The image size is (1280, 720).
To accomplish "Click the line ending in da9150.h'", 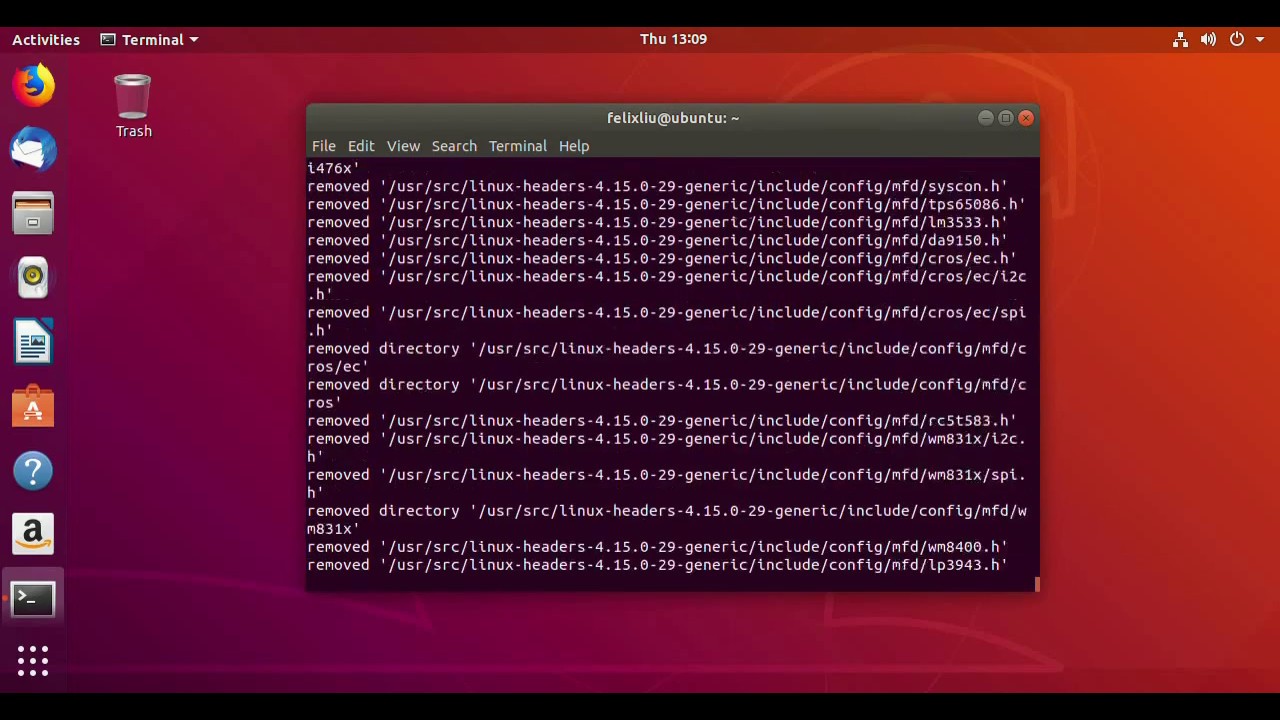I will click(x=657, y=240).
